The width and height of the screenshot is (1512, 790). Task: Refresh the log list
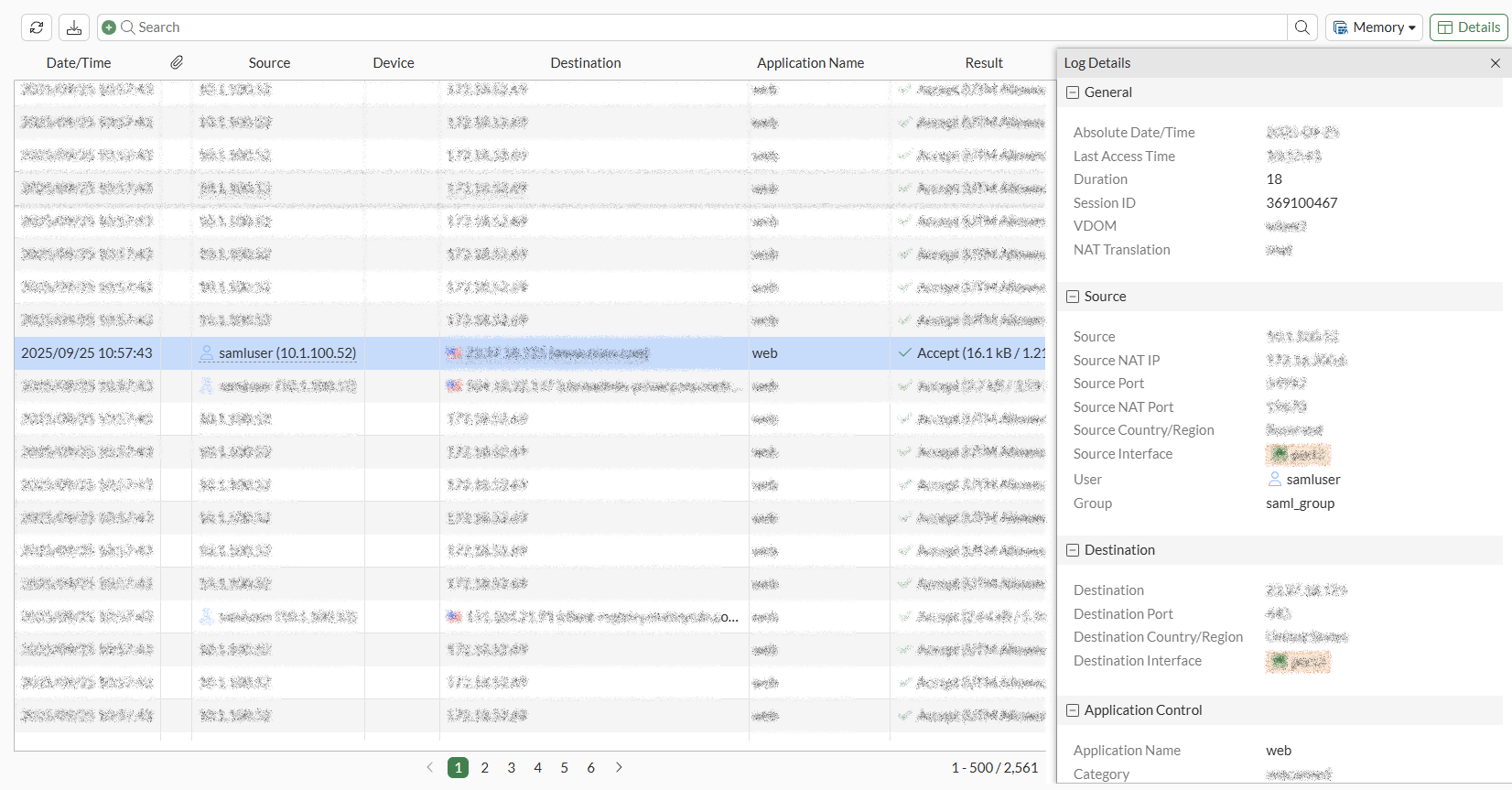pos(37,27)
